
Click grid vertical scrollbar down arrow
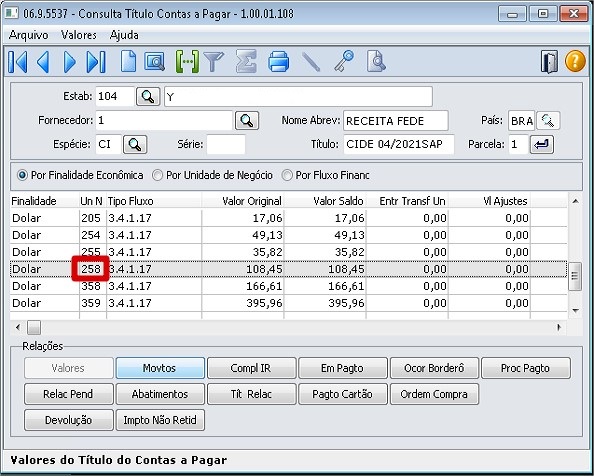tap(575, 311)
